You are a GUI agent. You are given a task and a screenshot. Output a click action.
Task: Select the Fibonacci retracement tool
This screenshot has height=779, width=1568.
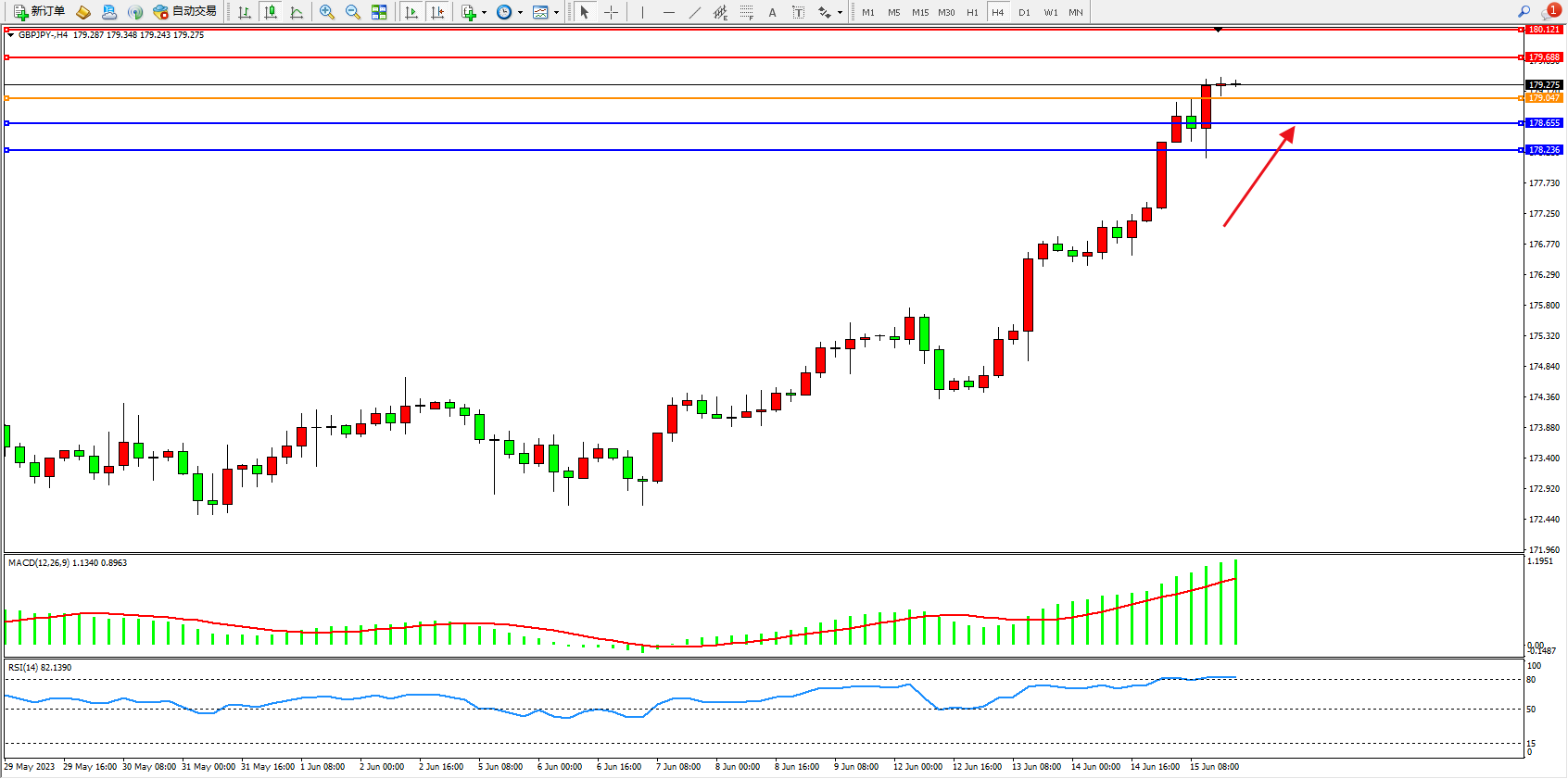[x=747, y=12]
